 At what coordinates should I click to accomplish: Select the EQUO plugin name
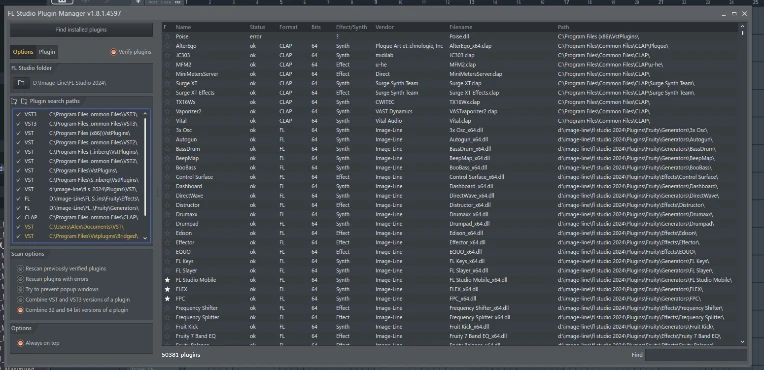[183, 252]
